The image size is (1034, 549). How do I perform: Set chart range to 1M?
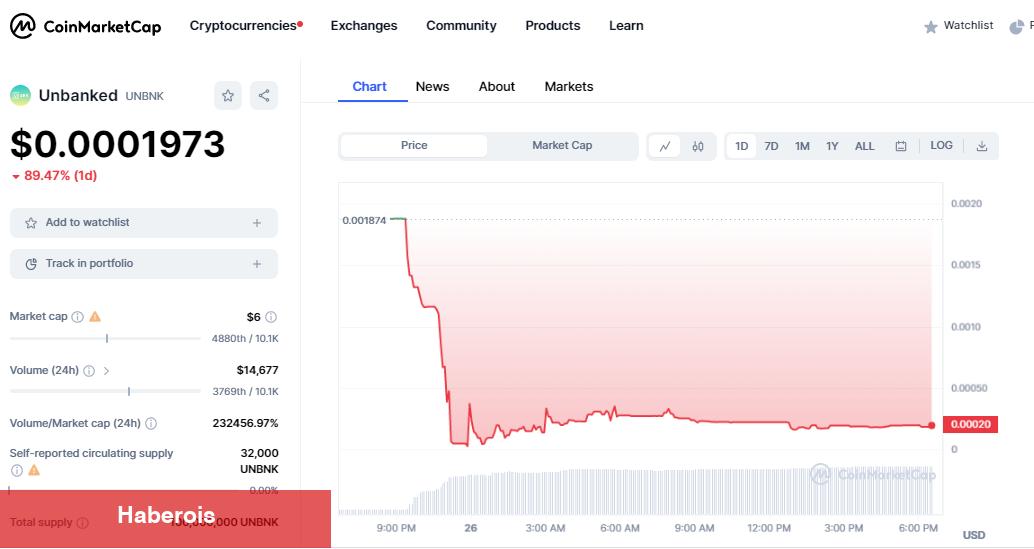(802, 146)
